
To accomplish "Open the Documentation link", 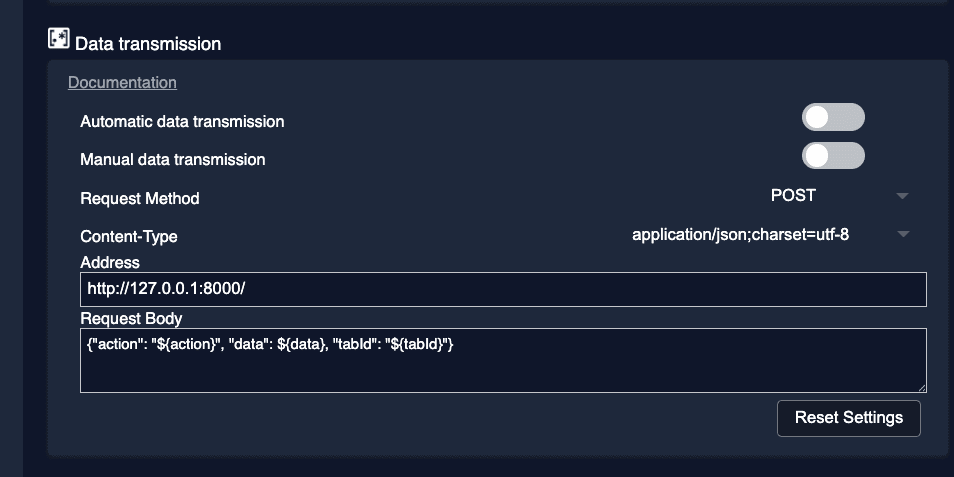I will (122, 83).
